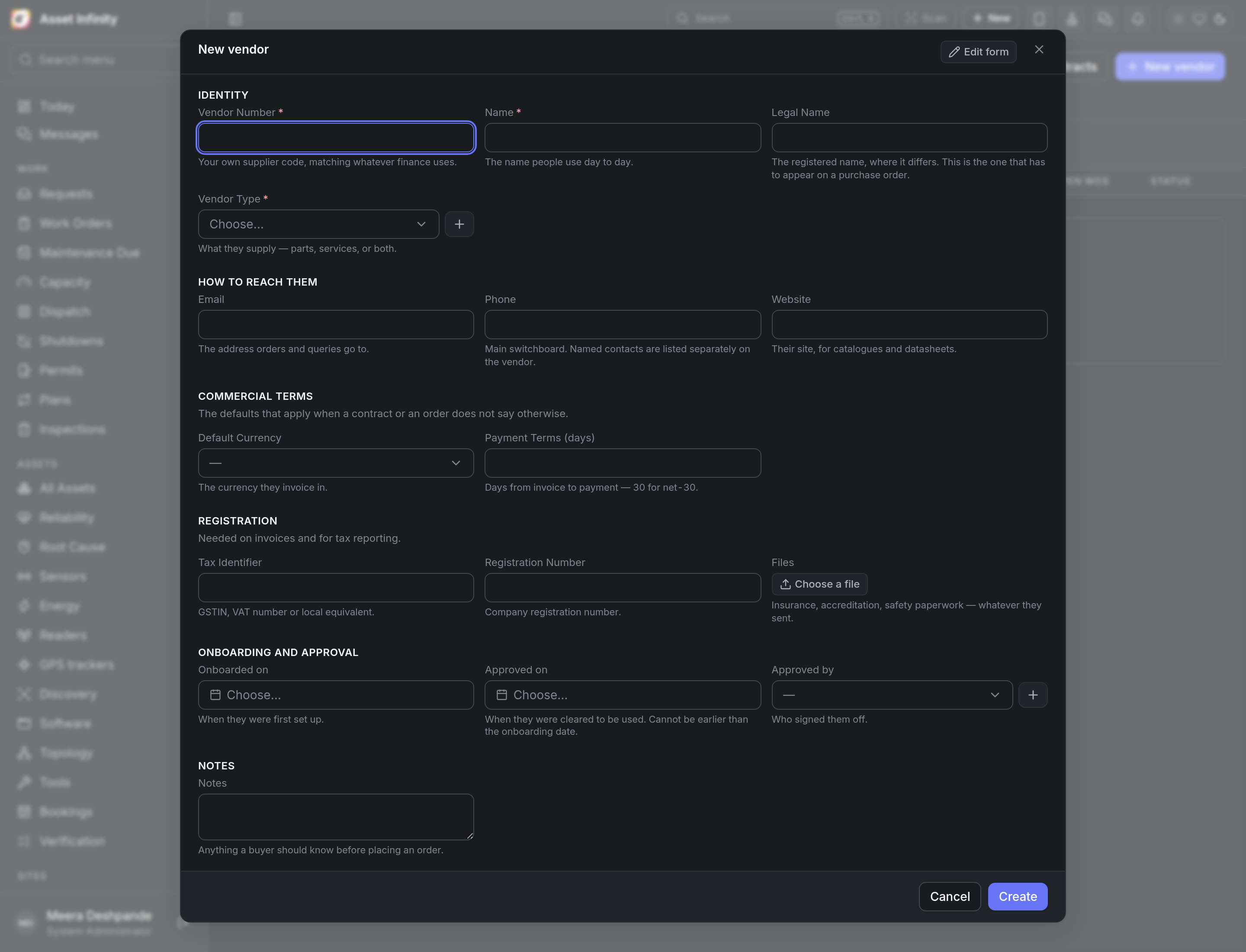Focus the Vendor Number input field
Image resolution: width=1246 pixels, height=952 pixels.
(335, 138)
